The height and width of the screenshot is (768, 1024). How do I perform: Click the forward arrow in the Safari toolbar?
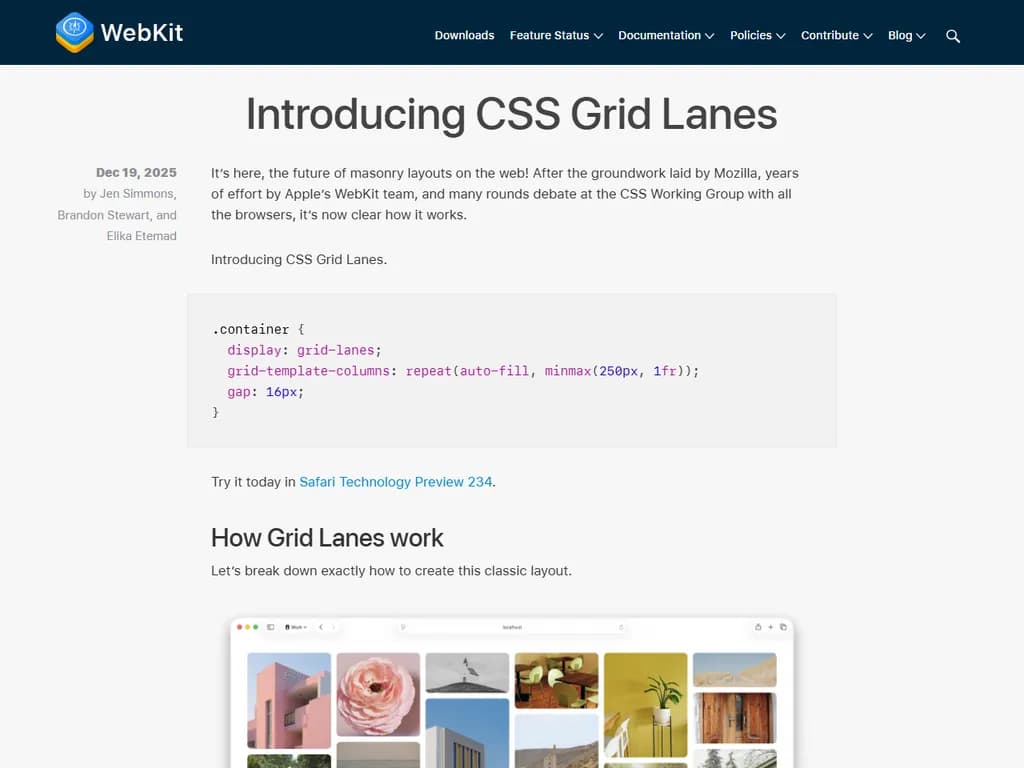pos(333,625)
